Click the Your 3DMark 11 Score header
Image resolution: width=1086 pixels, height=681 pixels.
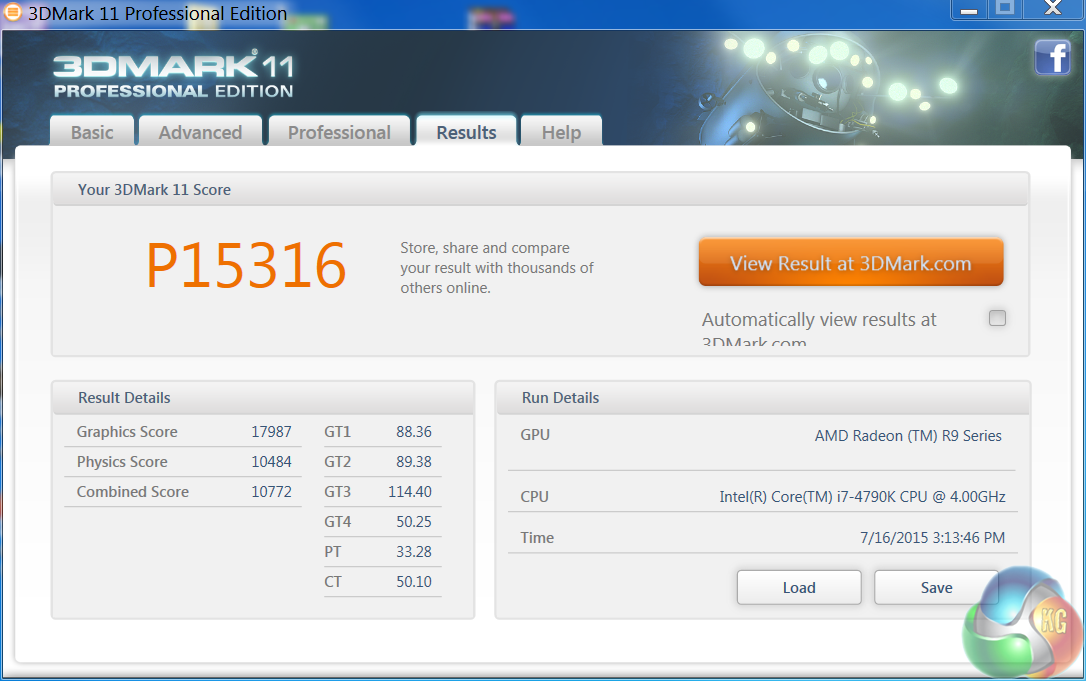point(540,189)
